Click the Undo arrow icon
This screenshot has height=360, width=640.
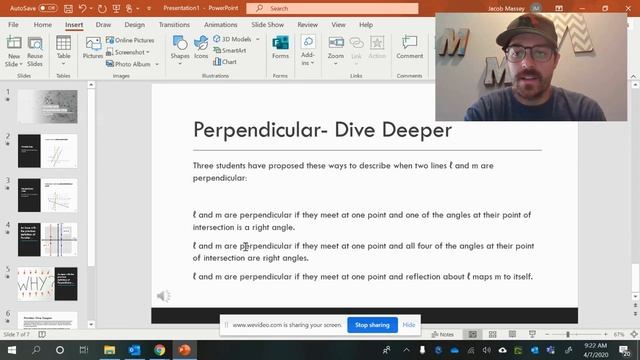[82, 8]
